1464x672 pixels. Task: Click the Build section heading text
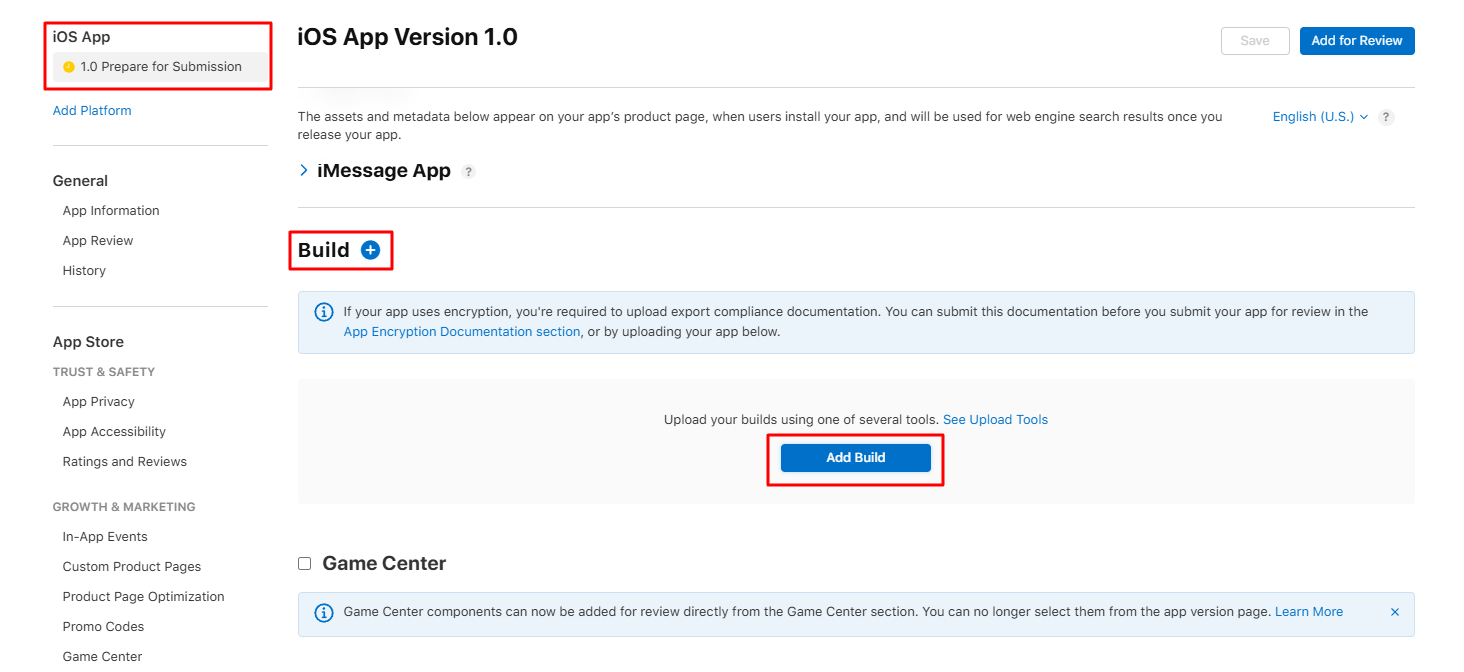pos(324,250)
